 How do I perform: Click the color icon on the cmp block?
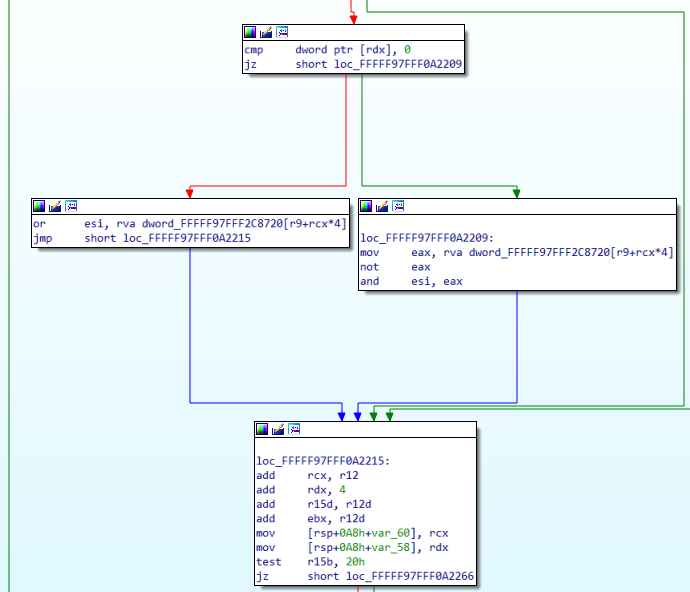coord(250,32)
